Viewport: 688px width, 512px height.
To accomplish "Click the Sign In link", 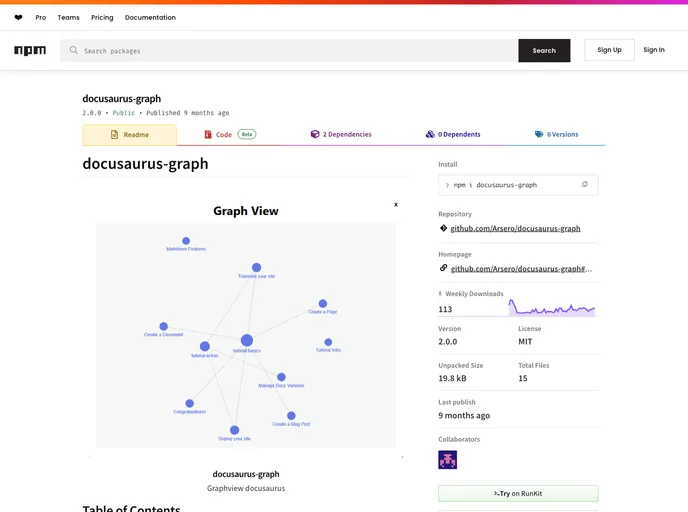I will 654,50.
